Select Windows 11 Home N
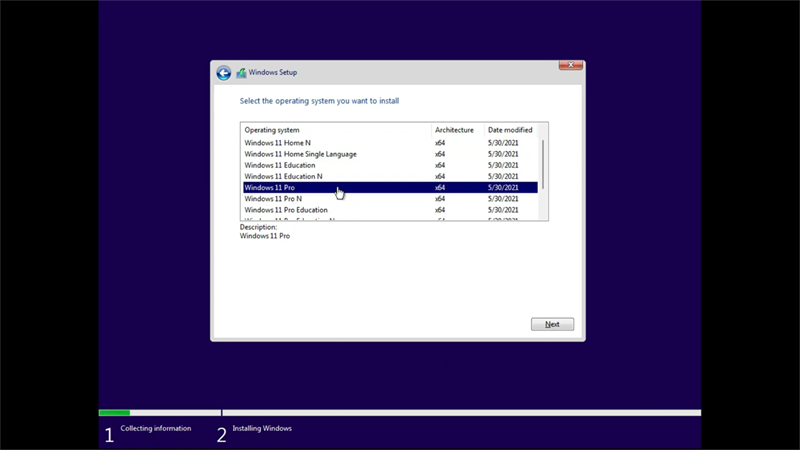This screenshot has height=450, width=800. 278,143
